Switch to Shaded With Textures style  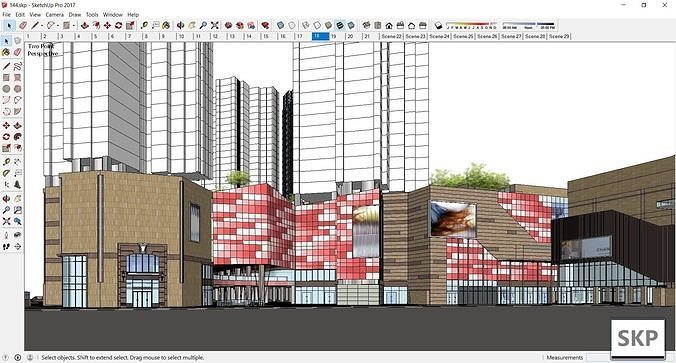tap(339, 25)
